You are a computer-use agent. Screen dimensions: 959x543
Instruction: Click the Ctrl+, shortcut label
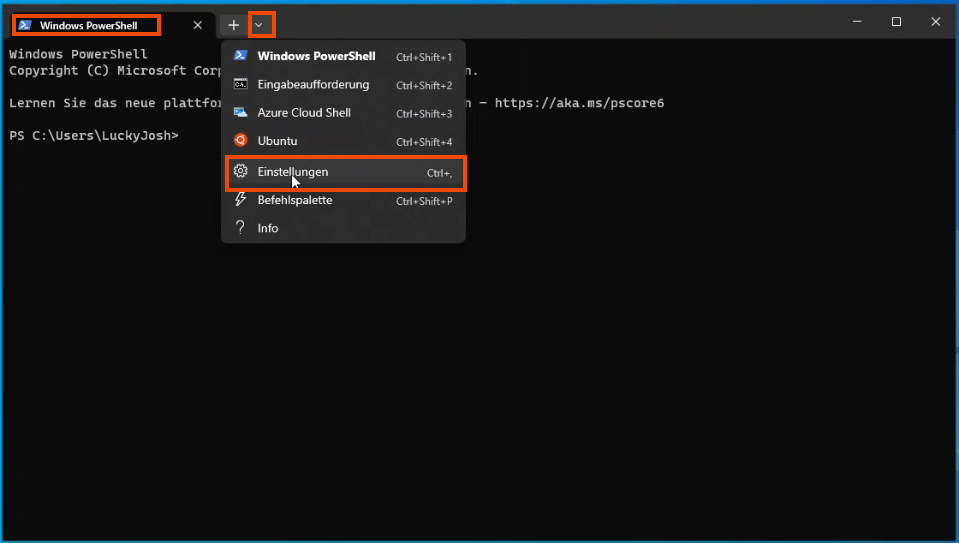coord(439,173)
